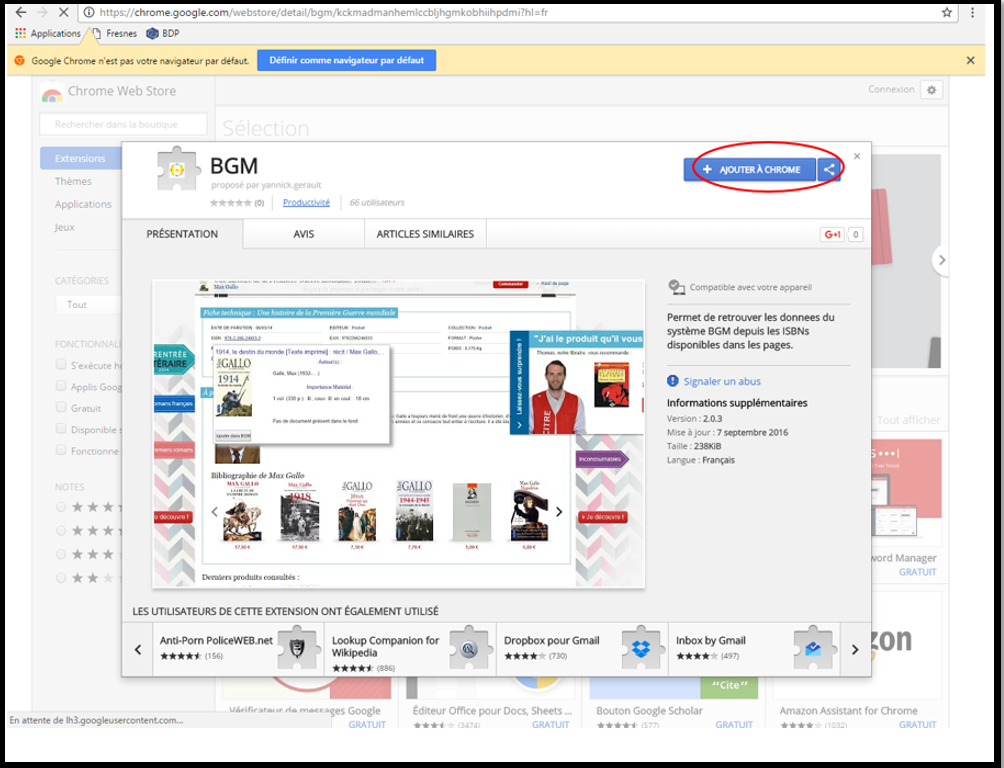Open Inbox by Gmail extension
The height and width of the screenshot is (768, 1004).
point(711,641)
